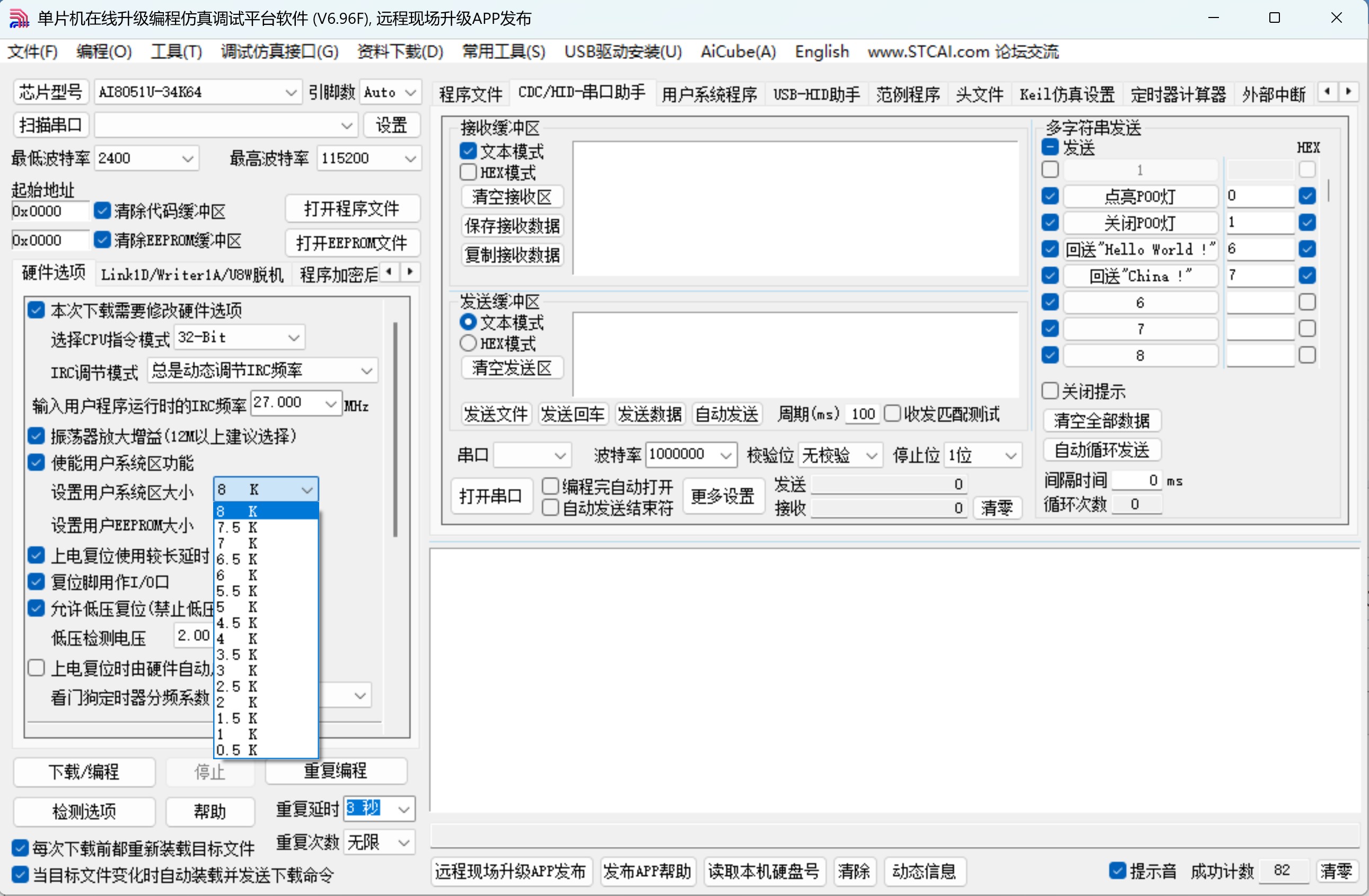Viewport: 1369px width, 896px height.
Task: Switch interface to English
Action: pos(821,52)
